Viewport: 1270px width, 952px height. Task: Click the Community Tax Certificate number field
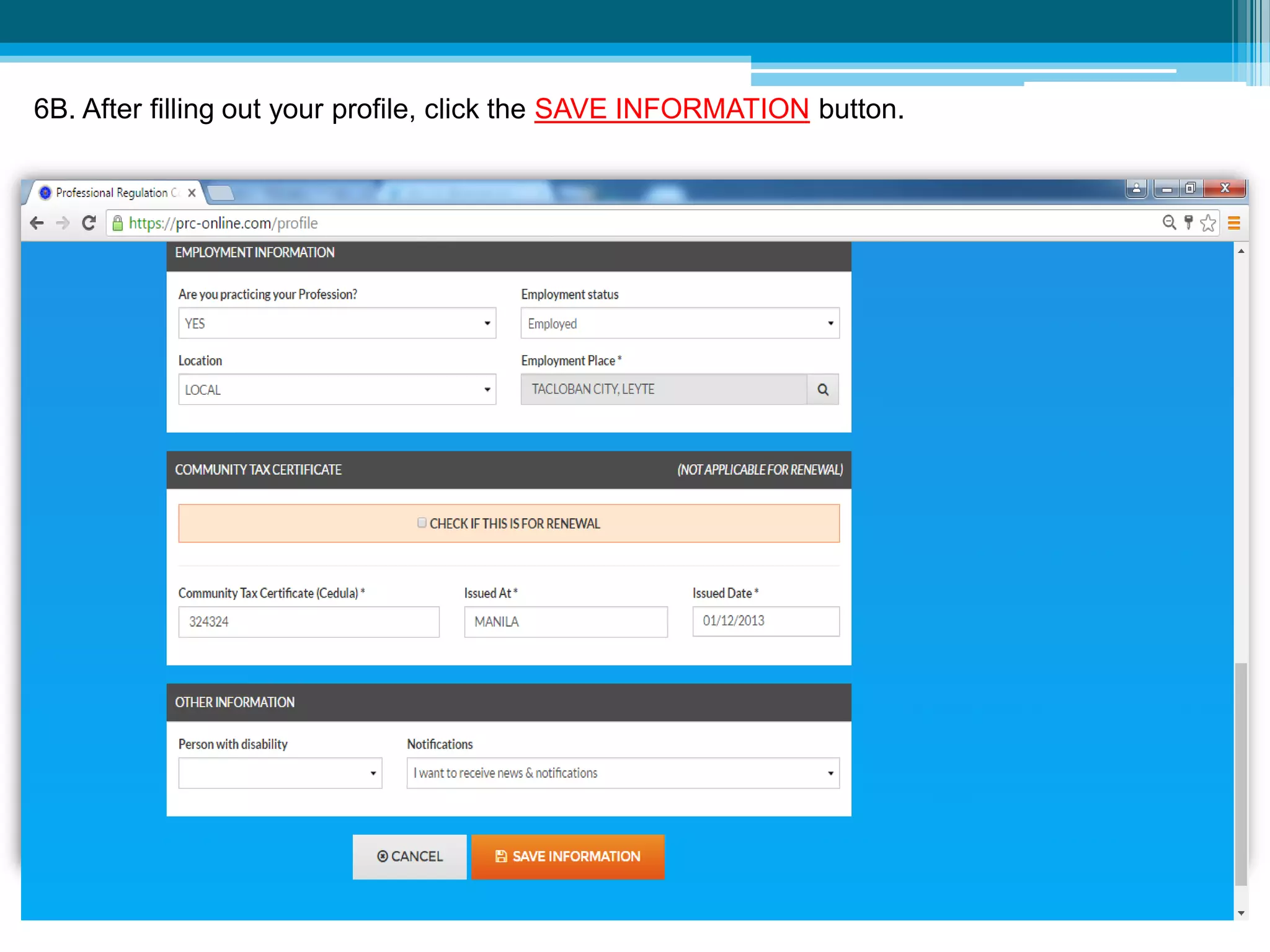pyautogui.click(x=309, y=622)
